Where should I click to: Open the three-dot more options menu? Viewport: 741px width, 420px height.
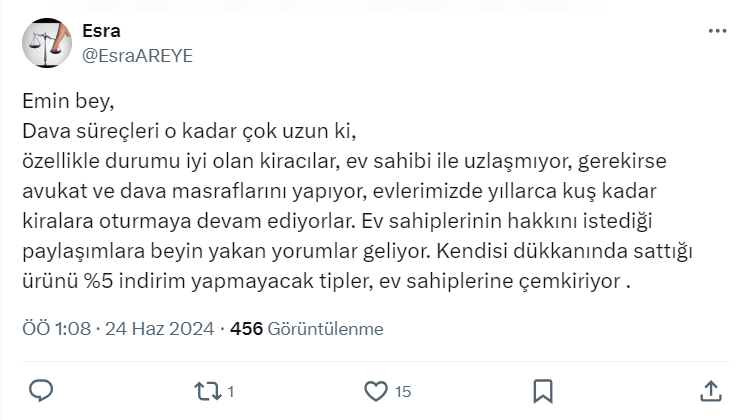pyautogui.click(x=717, y=32)
